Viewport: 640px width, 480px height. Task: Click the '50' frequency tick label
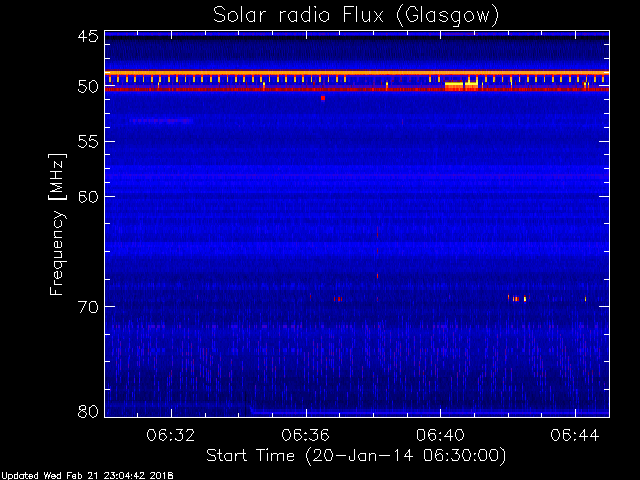tap(88, 87)
